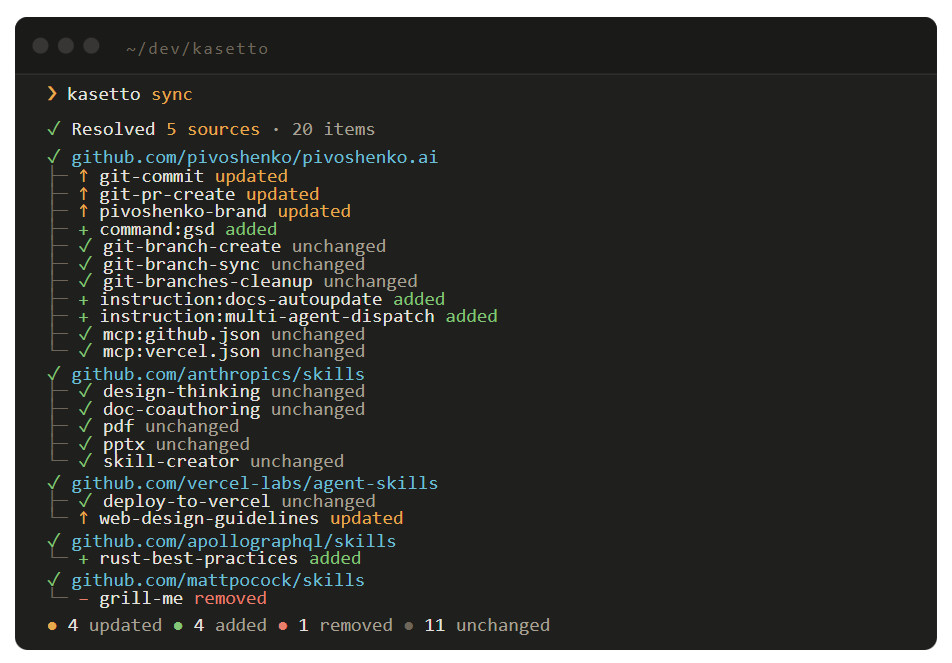Open github.com/anthropics/skills link

click(x=218, y=374)
